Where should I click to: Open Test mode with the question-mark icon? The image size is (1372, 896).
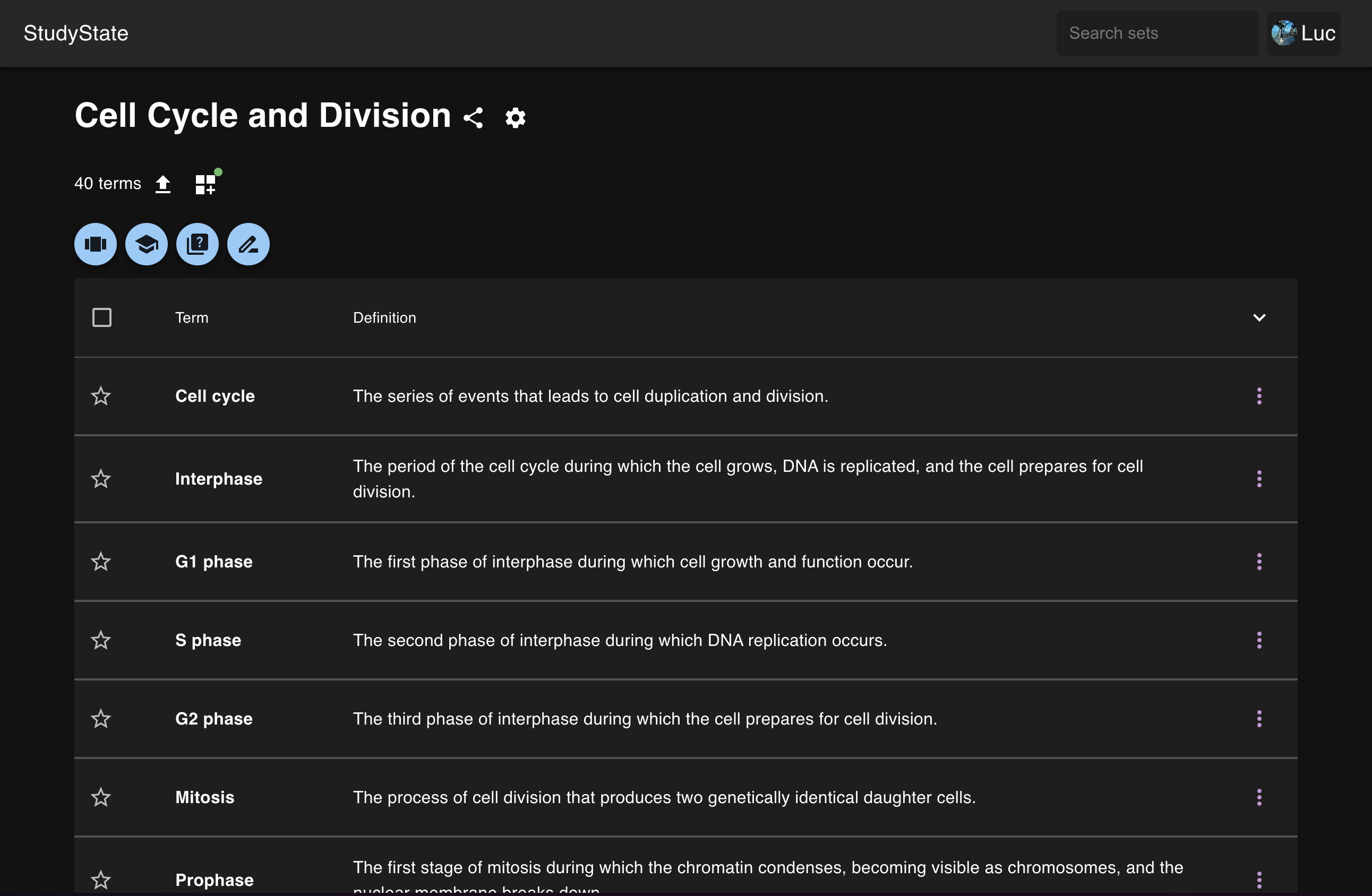(x=196, y=244)
